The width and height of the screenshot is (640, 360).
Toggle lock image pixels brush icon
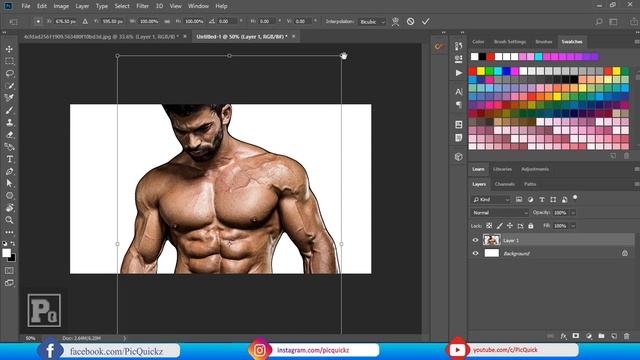pyautogui.click(x=500, y=226)
